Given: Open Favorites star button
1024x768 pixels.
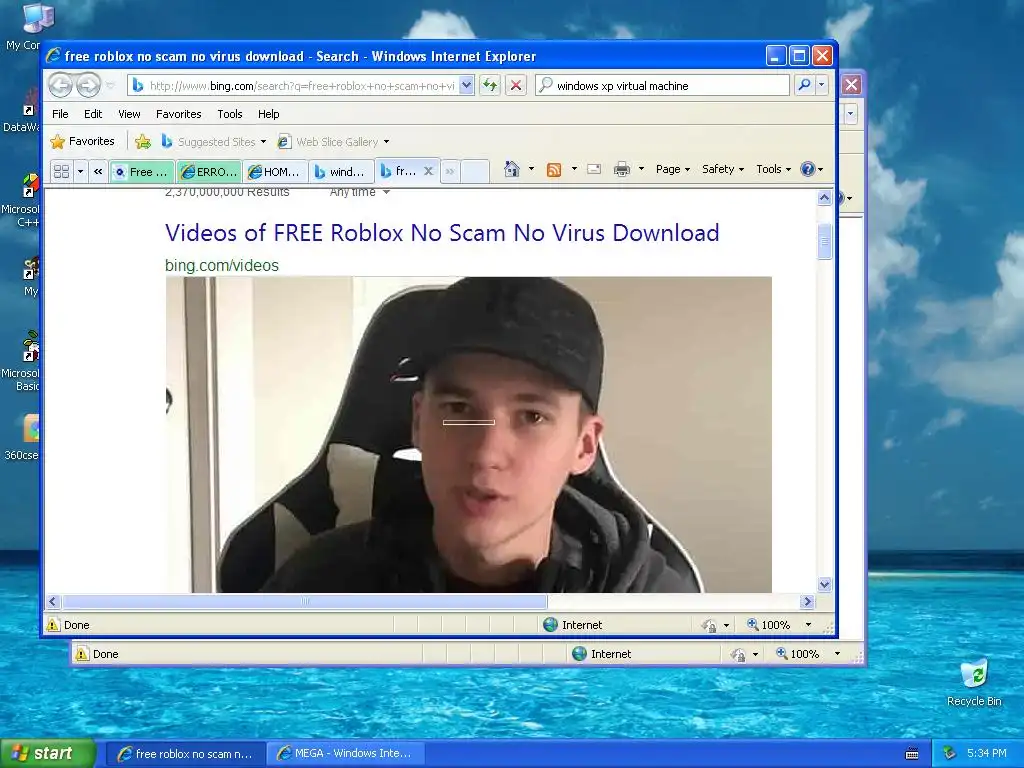Looking at the screenshot, I should [x=82, y=141].
